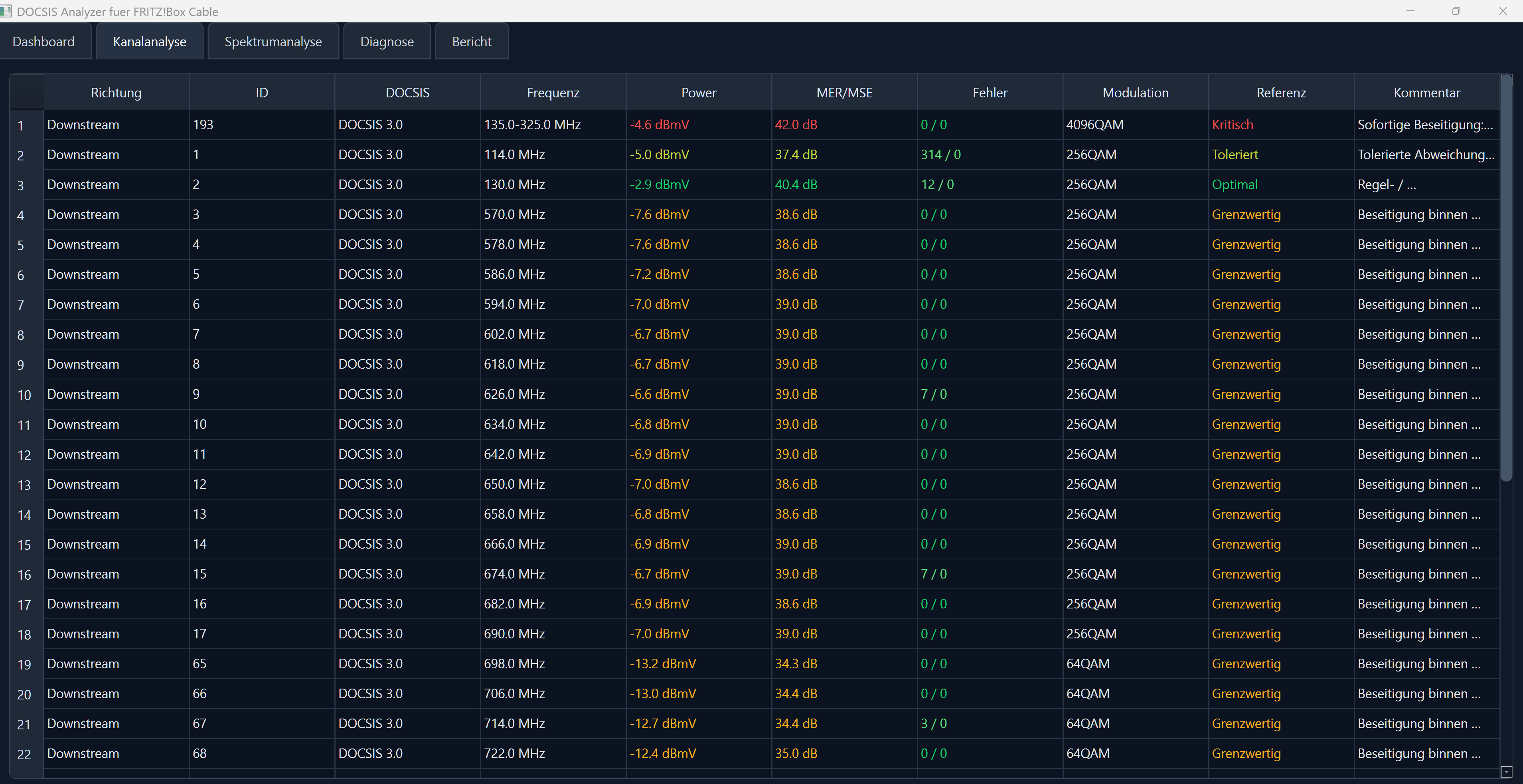The width and height of the screenshot is (1523, 784).
Task: Sort by the MER/MSE column header
Action: tap(844, 92)
